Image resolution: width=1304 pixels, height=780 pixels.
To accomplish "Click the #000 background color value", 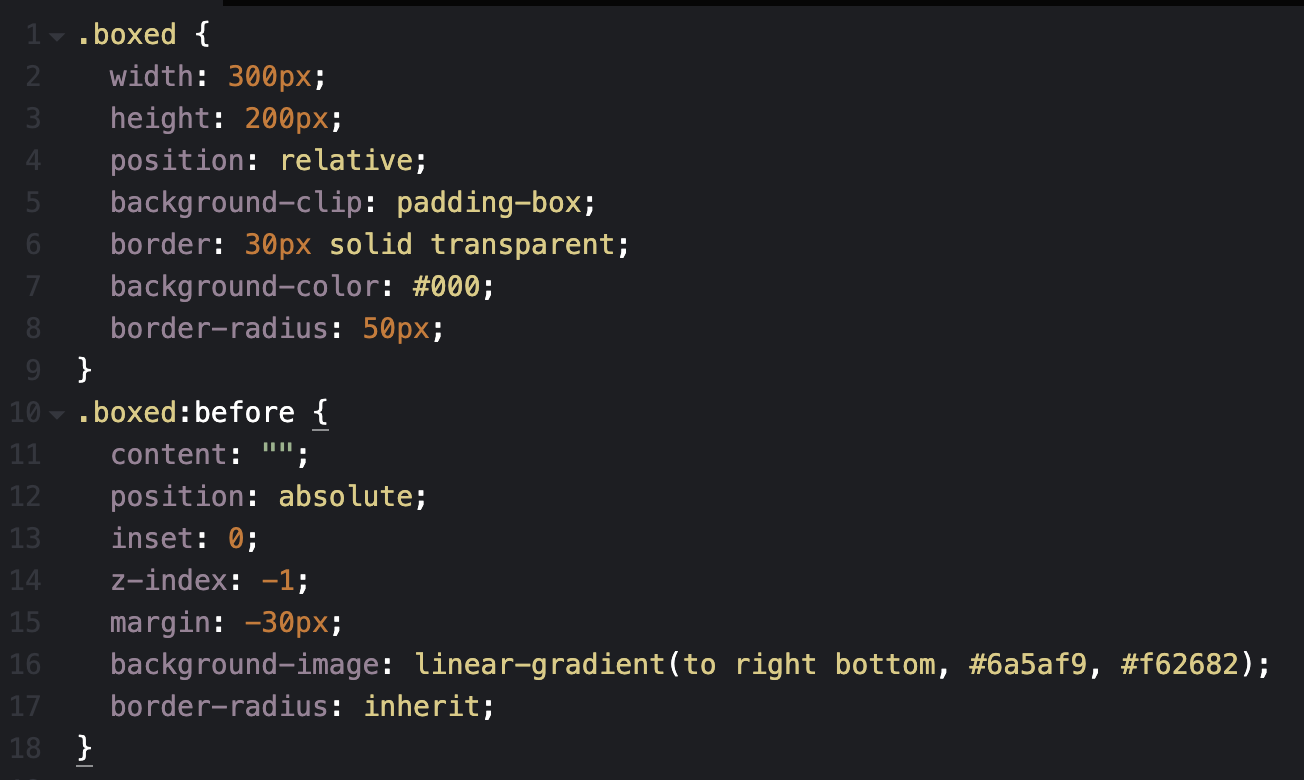I will coord(446,287).
